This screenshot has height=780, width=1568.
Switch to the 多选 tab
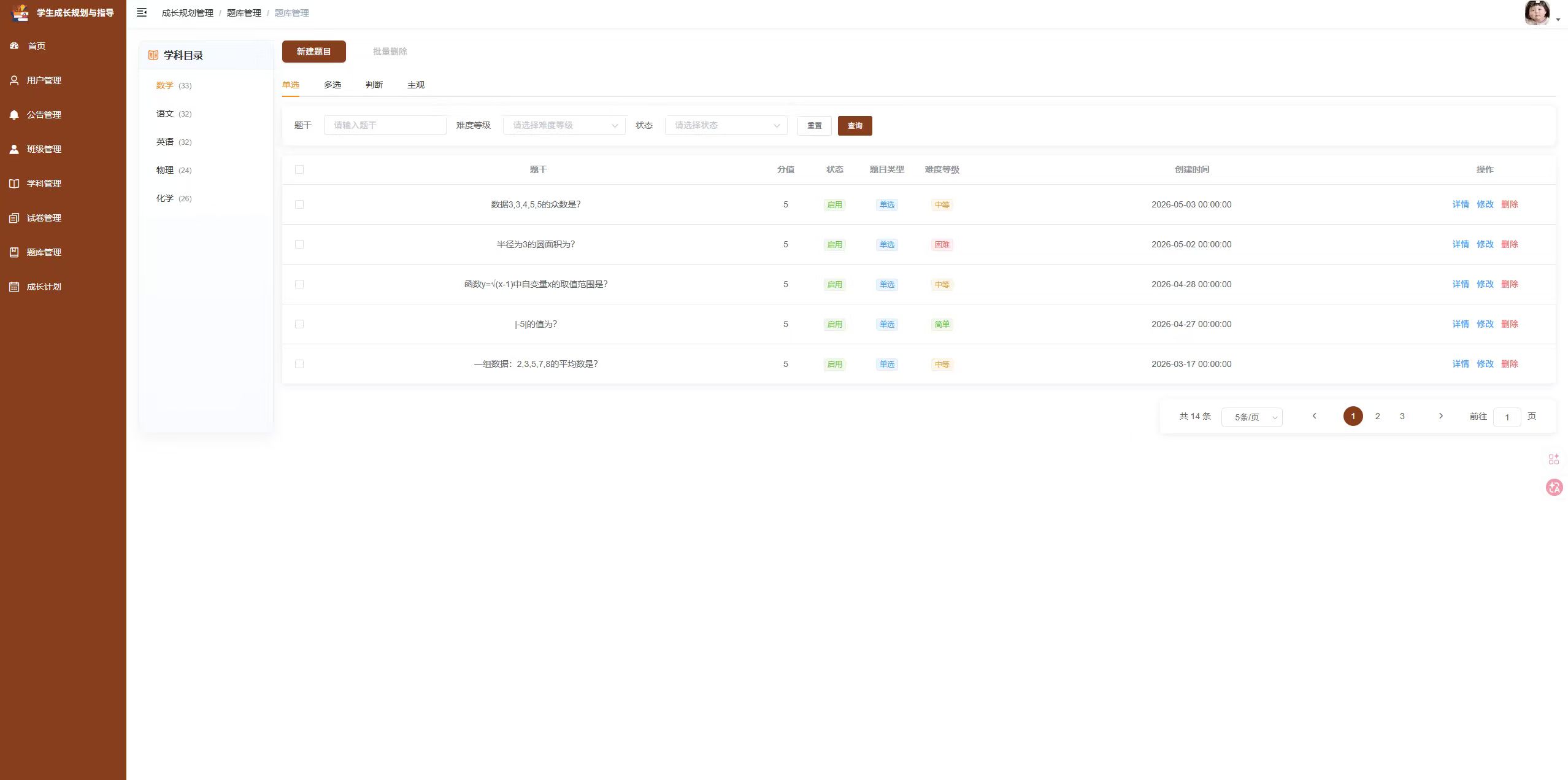tap(332, 85)
